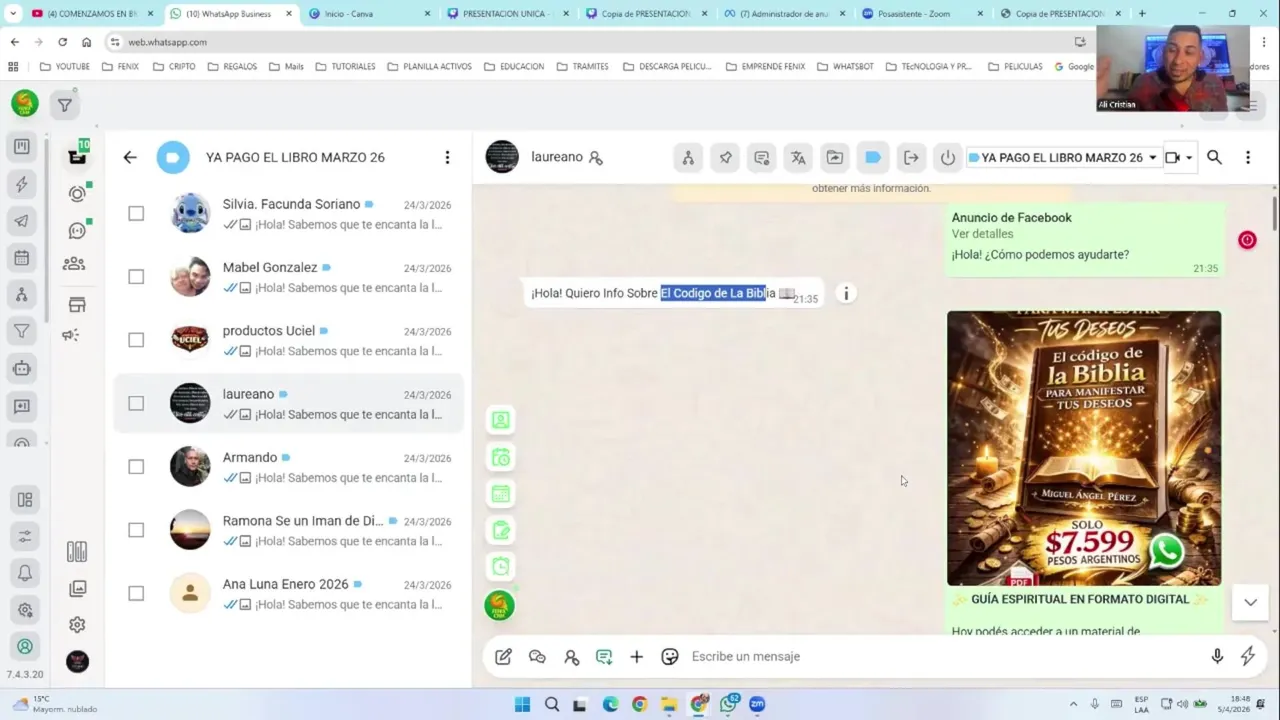Open the sliders settings icon in the CRM sidebar
This screenshot has height=720, width=1280.
click(x=25, y=537)
